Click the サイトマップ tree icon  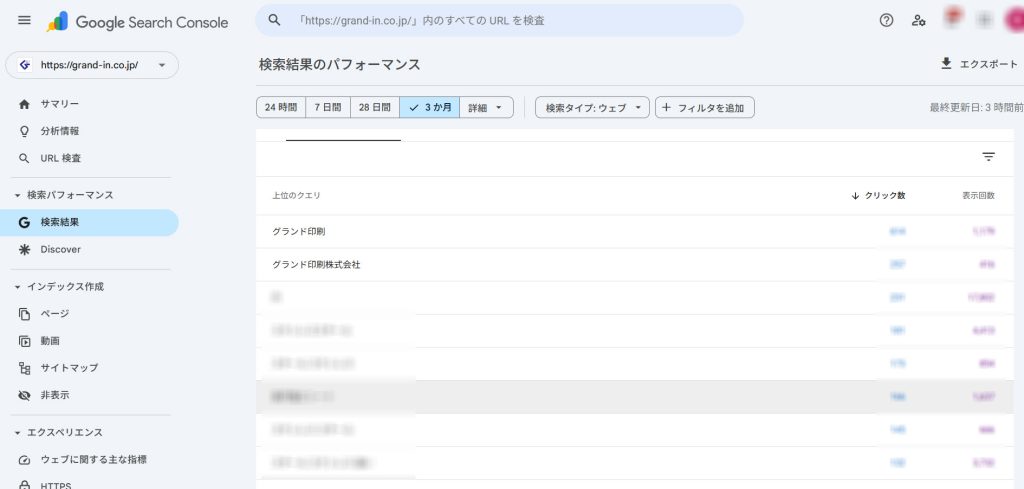24,368
